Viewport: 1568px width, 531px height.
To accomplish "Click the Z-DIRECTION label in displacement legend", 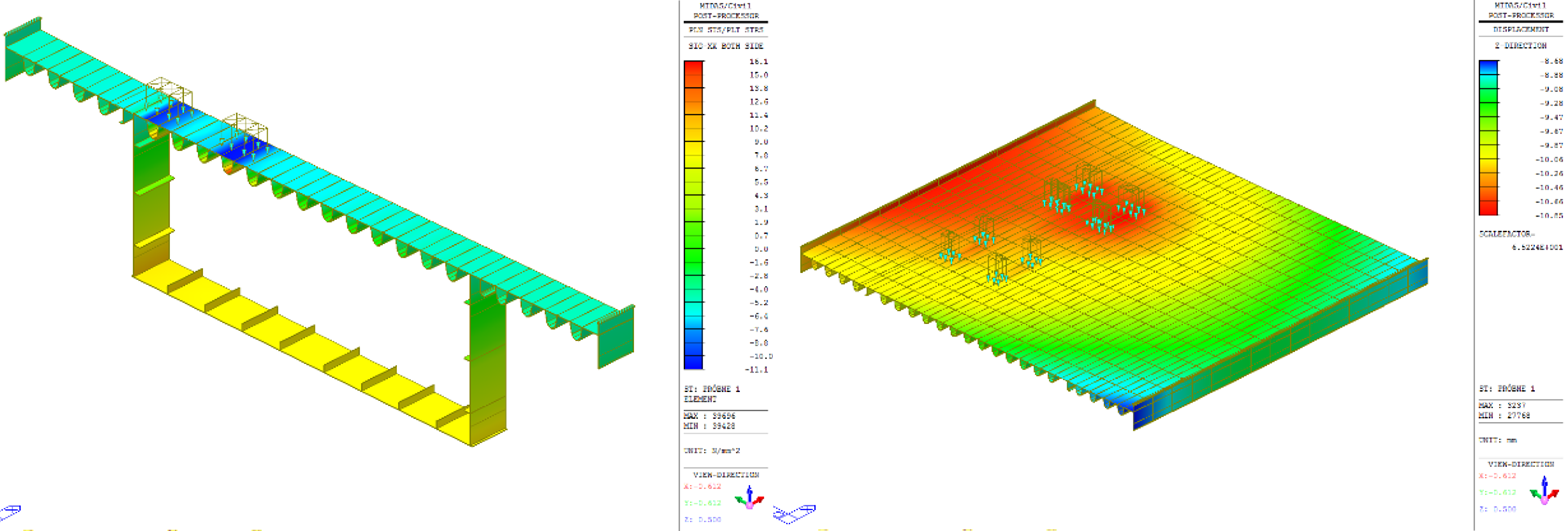I will 1520,46.
